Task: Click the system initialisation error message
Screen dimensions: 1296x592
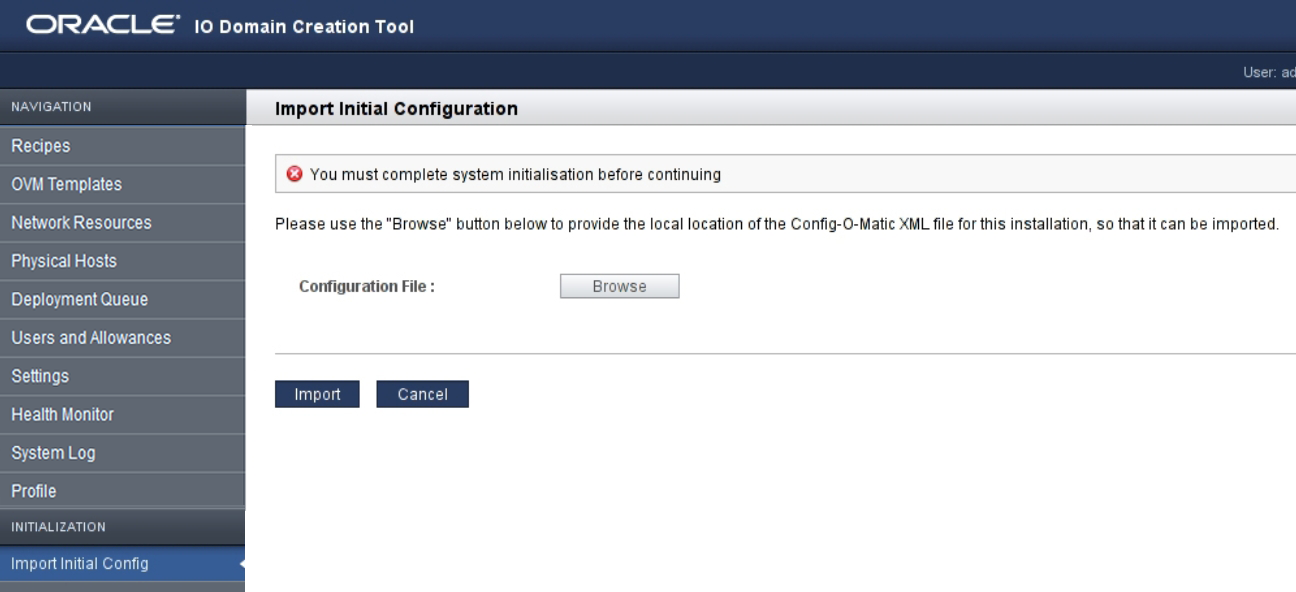Action: tap(515, 174)
